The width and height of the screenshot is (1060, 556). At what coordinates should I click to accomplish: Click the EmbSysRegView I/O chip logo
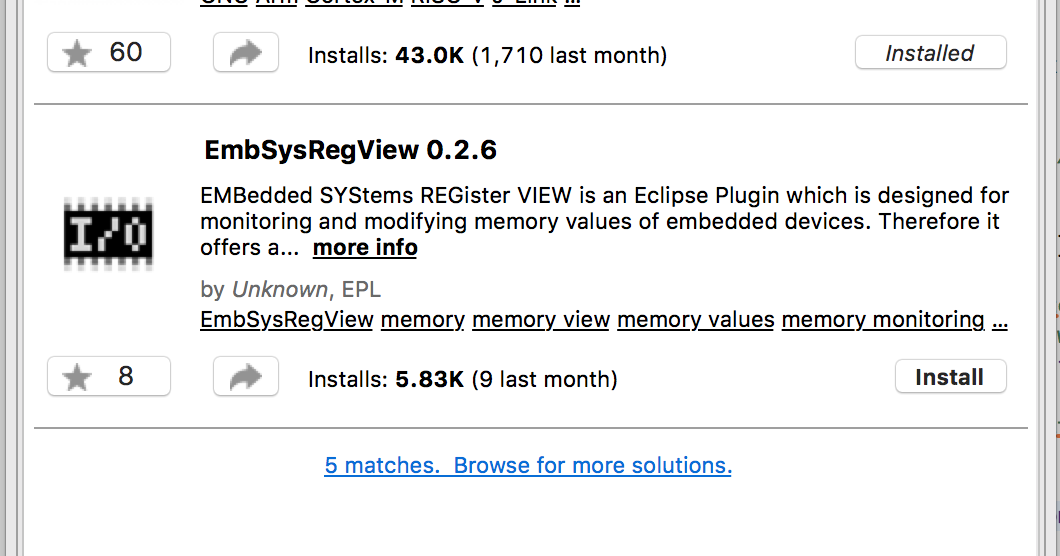pos(108,233)
